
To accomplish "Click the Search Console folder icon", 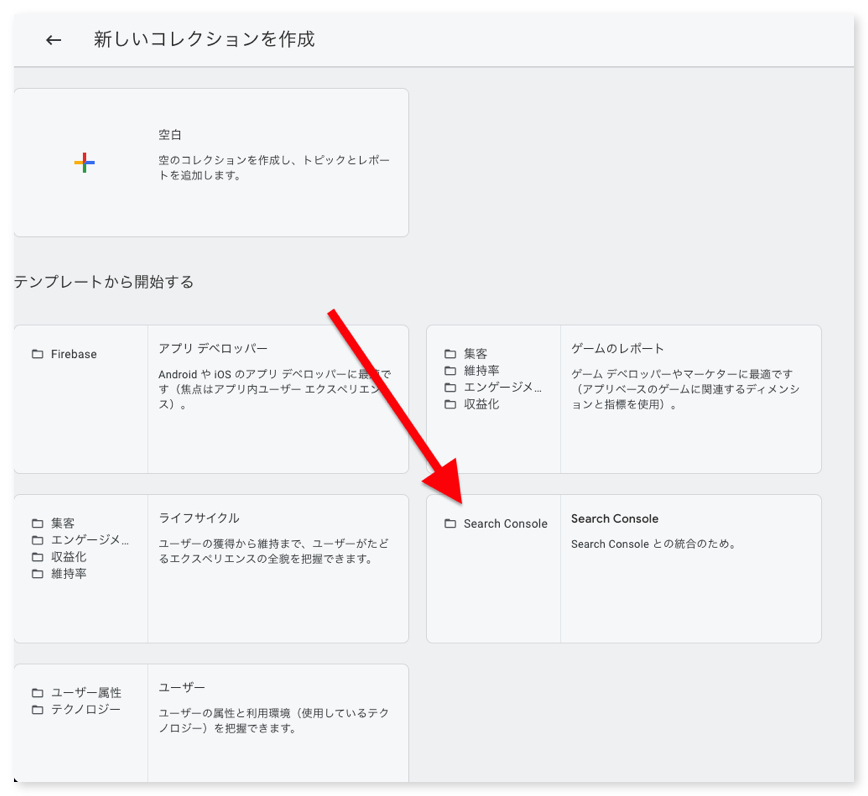I will (450, 524).
